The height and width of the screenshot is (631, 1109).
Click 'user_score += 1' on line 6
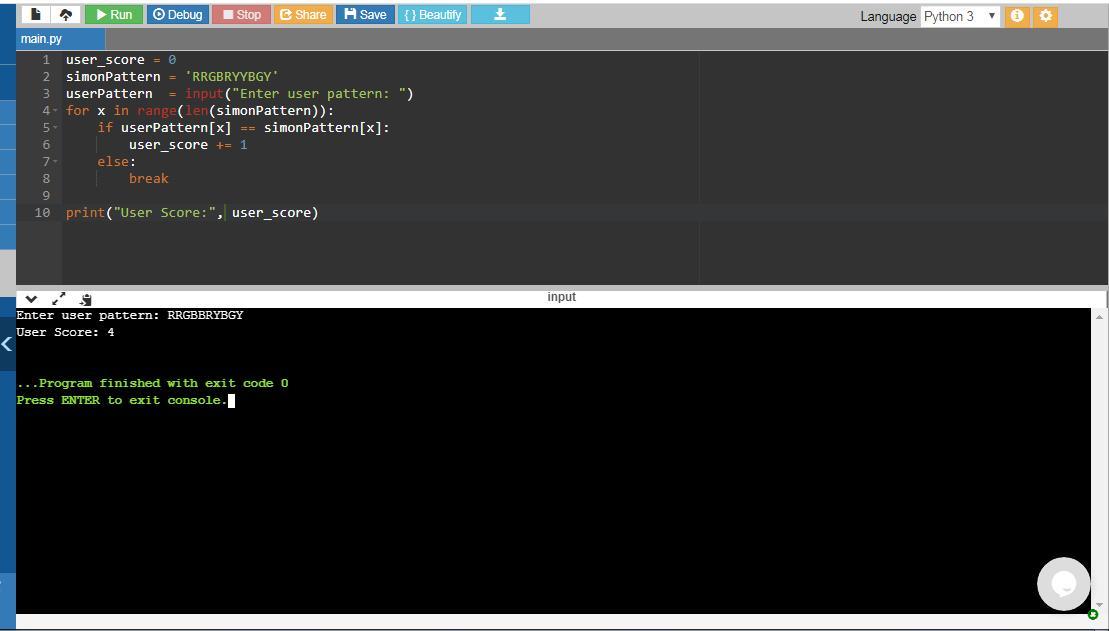188,145
